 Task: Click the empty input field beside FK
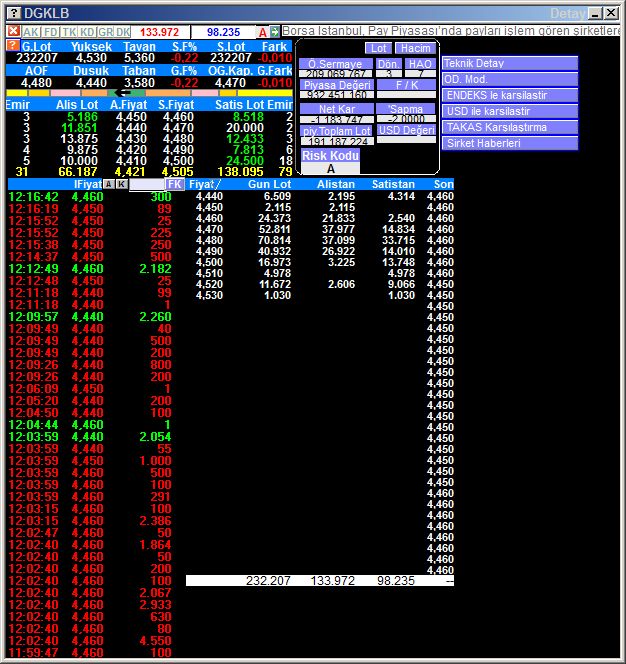pyautogui.click(x=147, y=184)
